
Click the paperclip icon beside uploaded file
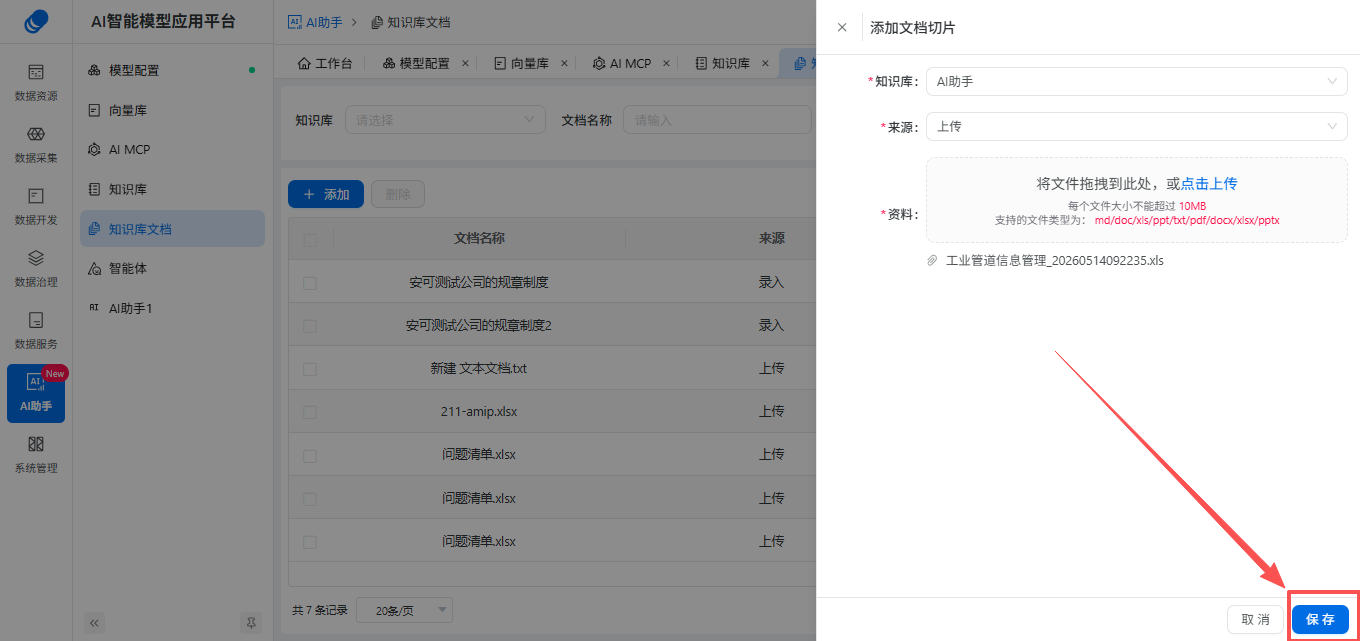pyautogui.click(x=932, y=260)
